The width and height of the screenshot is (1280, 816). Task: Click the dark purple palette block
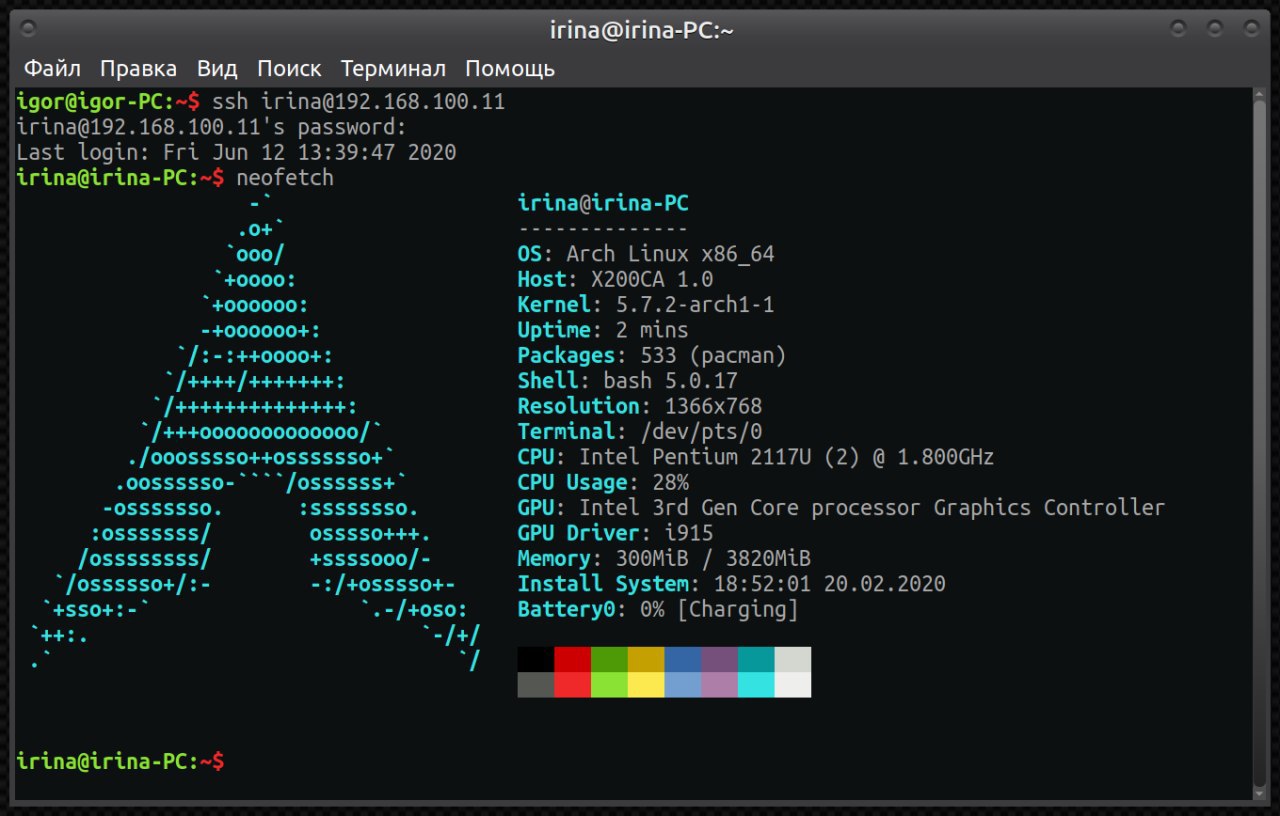[x=719, y=659]
